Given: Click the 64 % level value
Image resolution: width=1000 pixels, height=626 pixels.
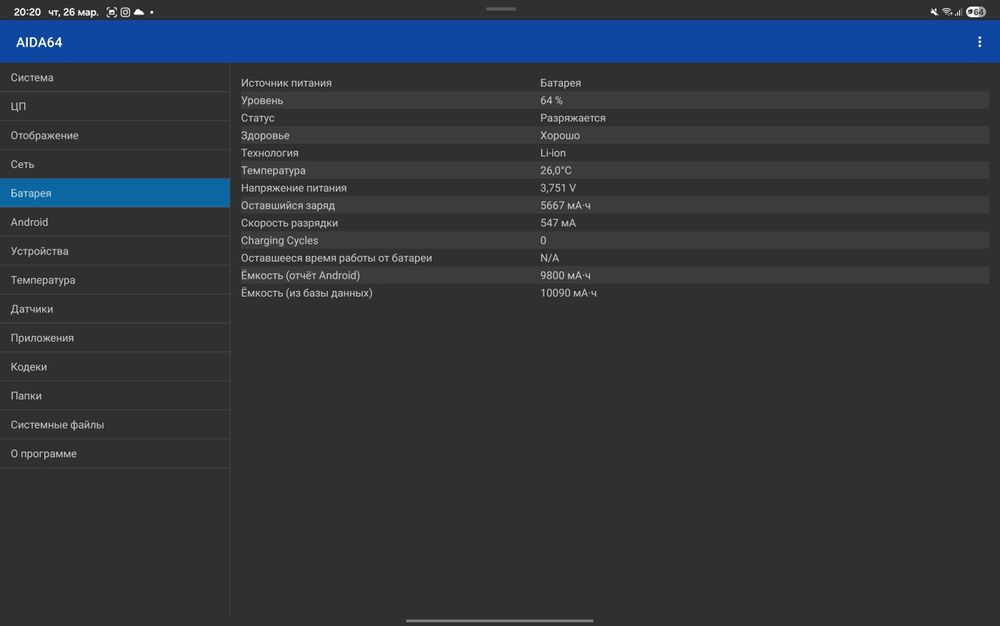Looking at the screenshot, I should click(551, 100).
